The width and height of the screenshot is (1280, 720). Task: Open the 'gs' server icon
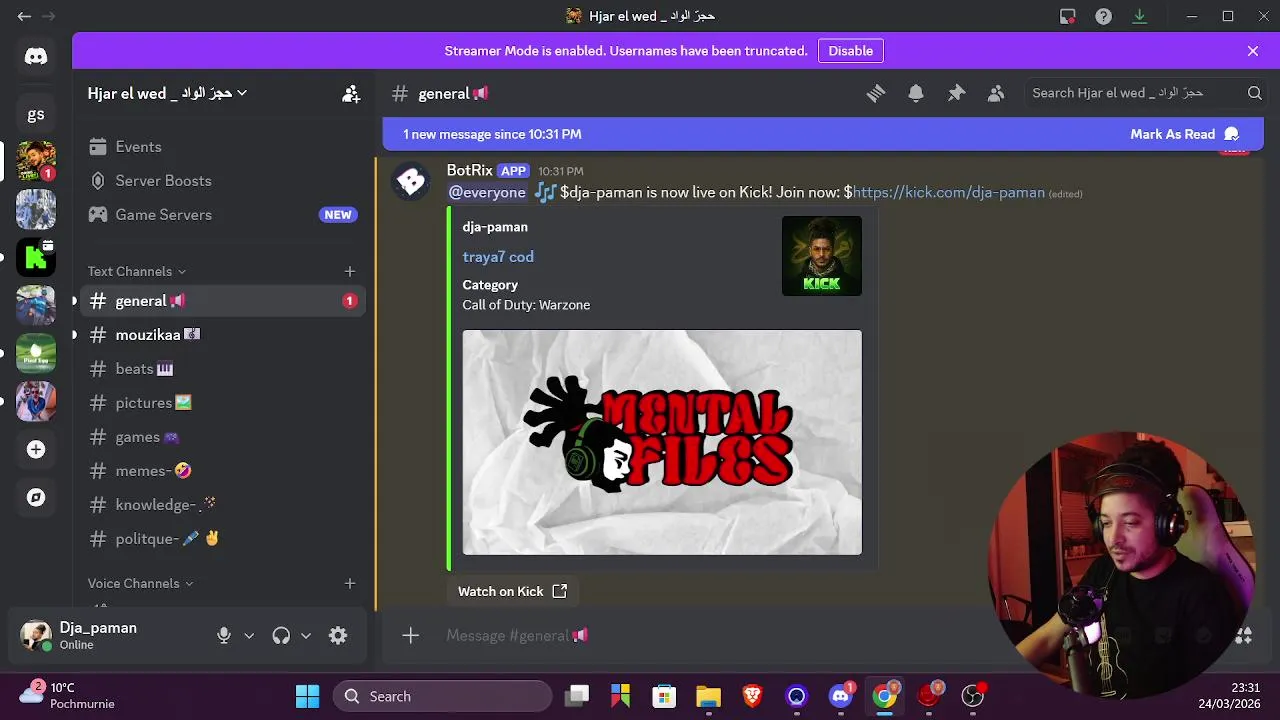(36, 114)
